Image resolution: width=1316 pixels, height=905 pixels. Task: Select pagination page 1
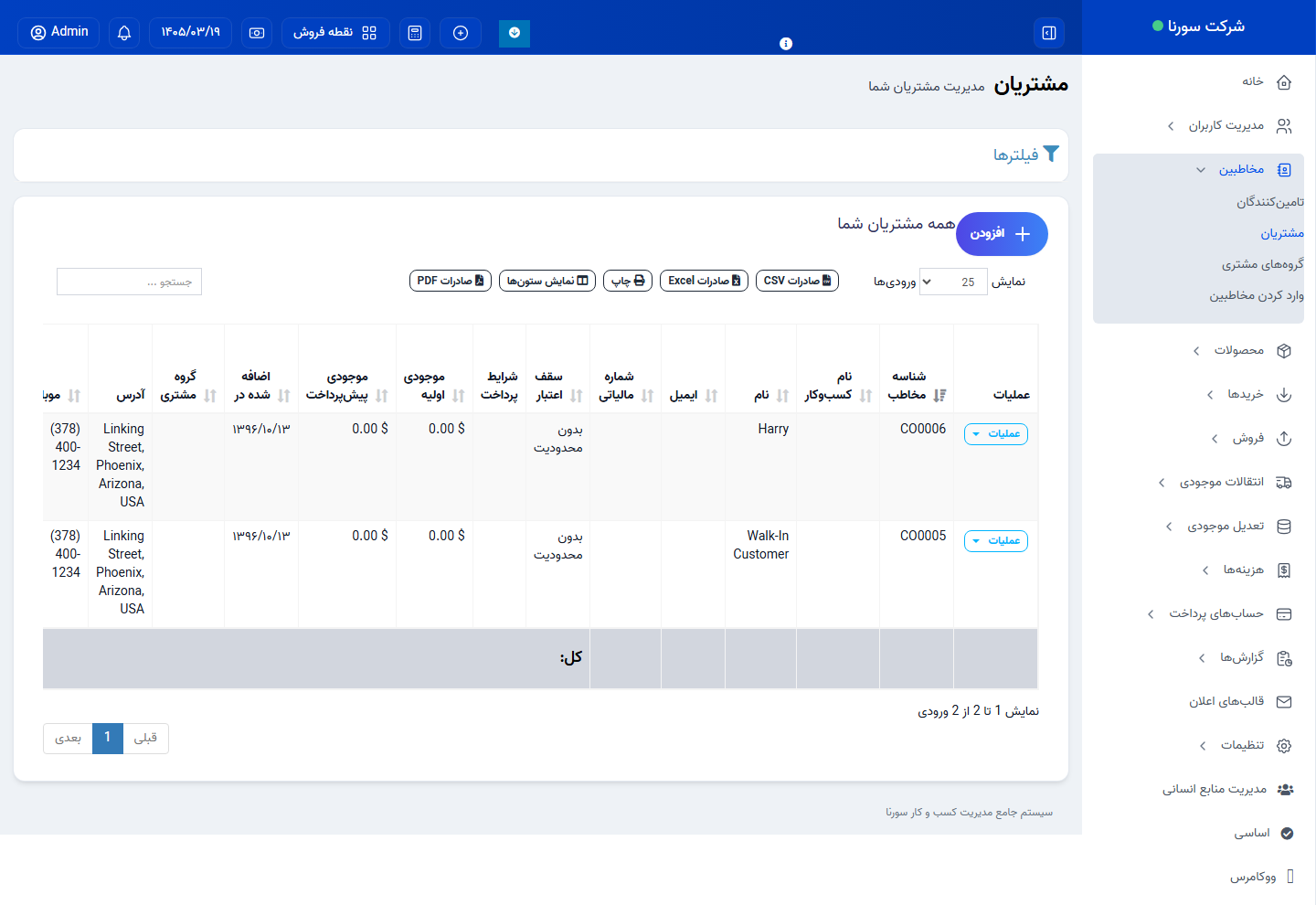[x=108, y=739]
